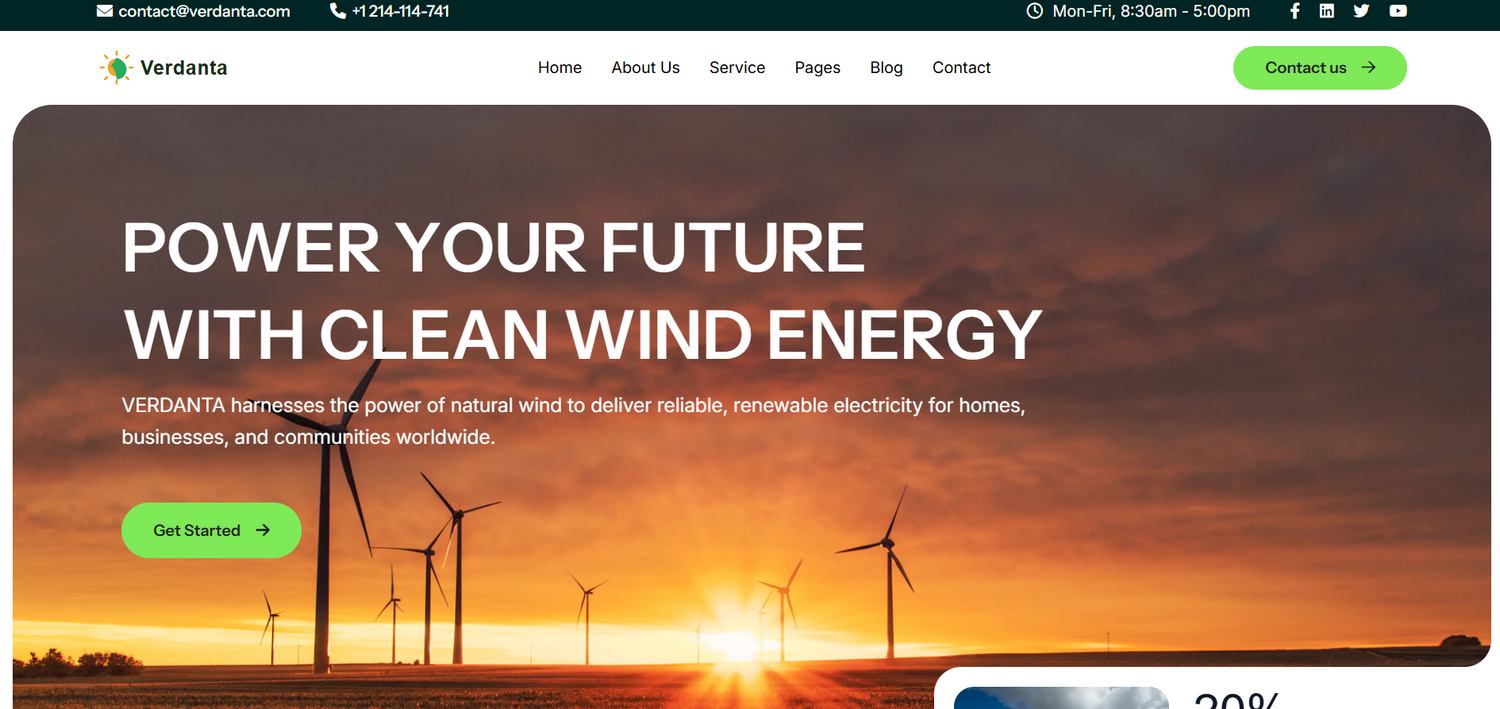
Task: Click the phone handset icon
Action: [x=338, y=11]
